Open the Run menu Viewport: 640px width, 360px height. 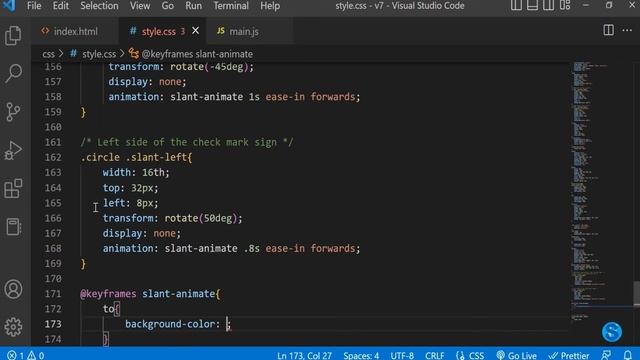coord(193,6)
